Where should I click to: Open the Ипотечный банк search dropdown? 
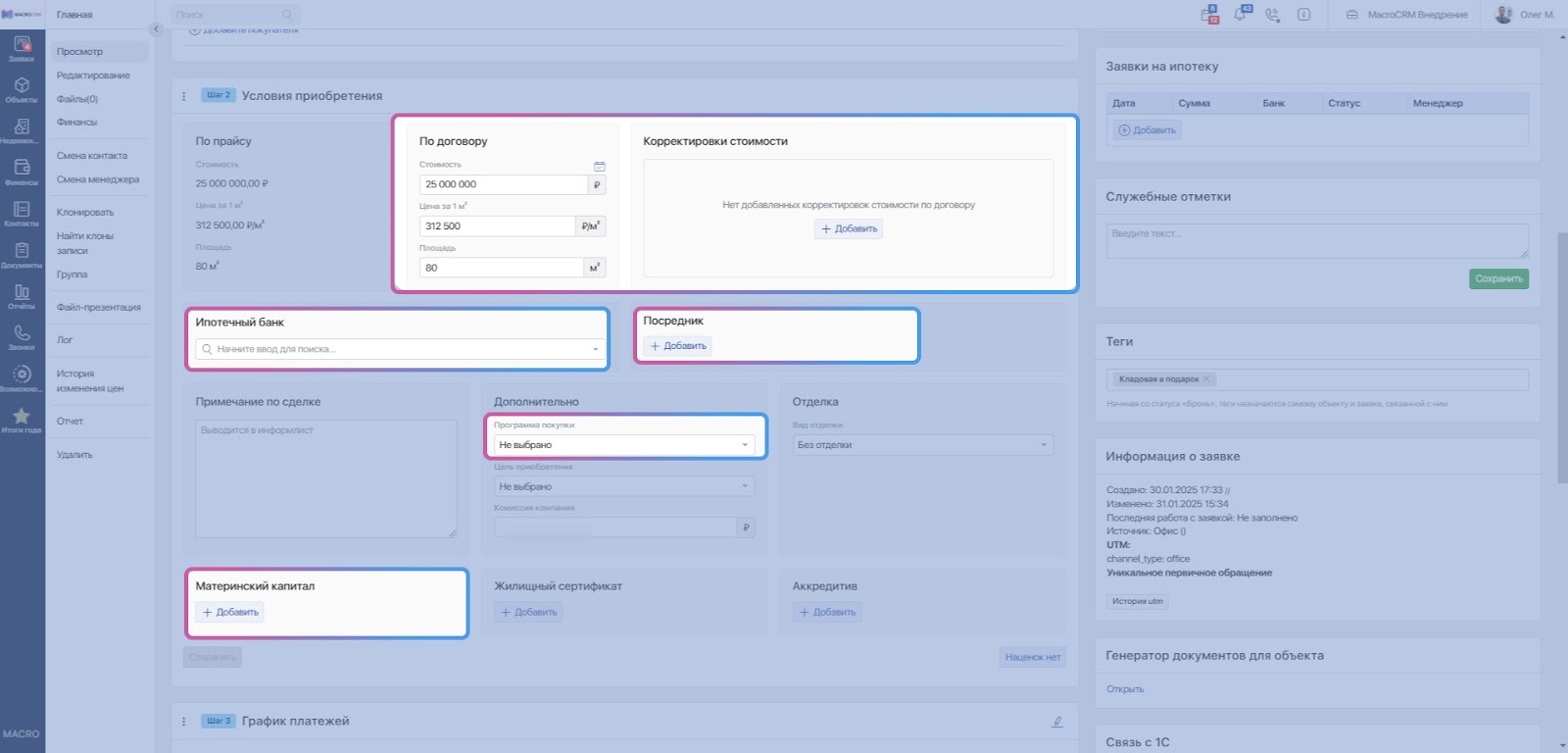(x=399, y=349)
